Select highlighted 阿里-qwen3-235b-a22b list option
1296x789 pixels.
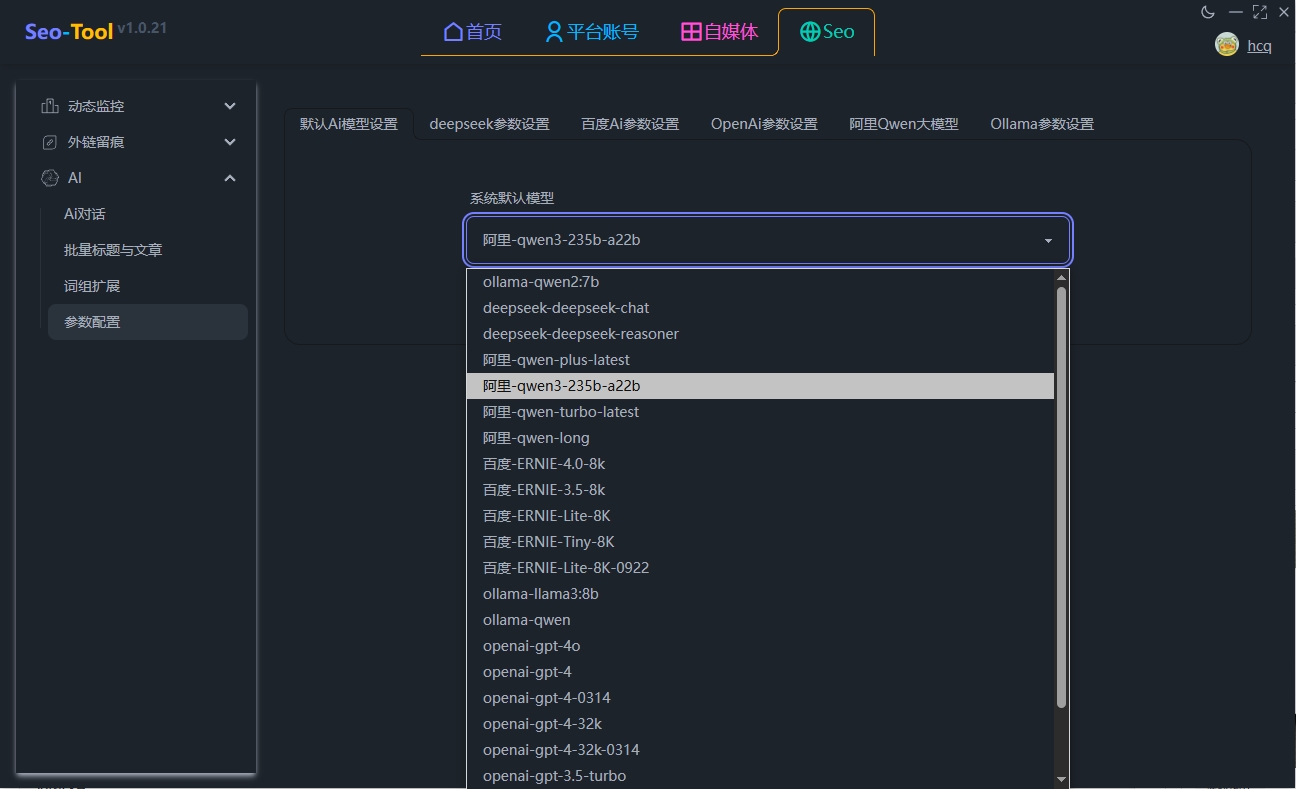[x=760, y=386]
